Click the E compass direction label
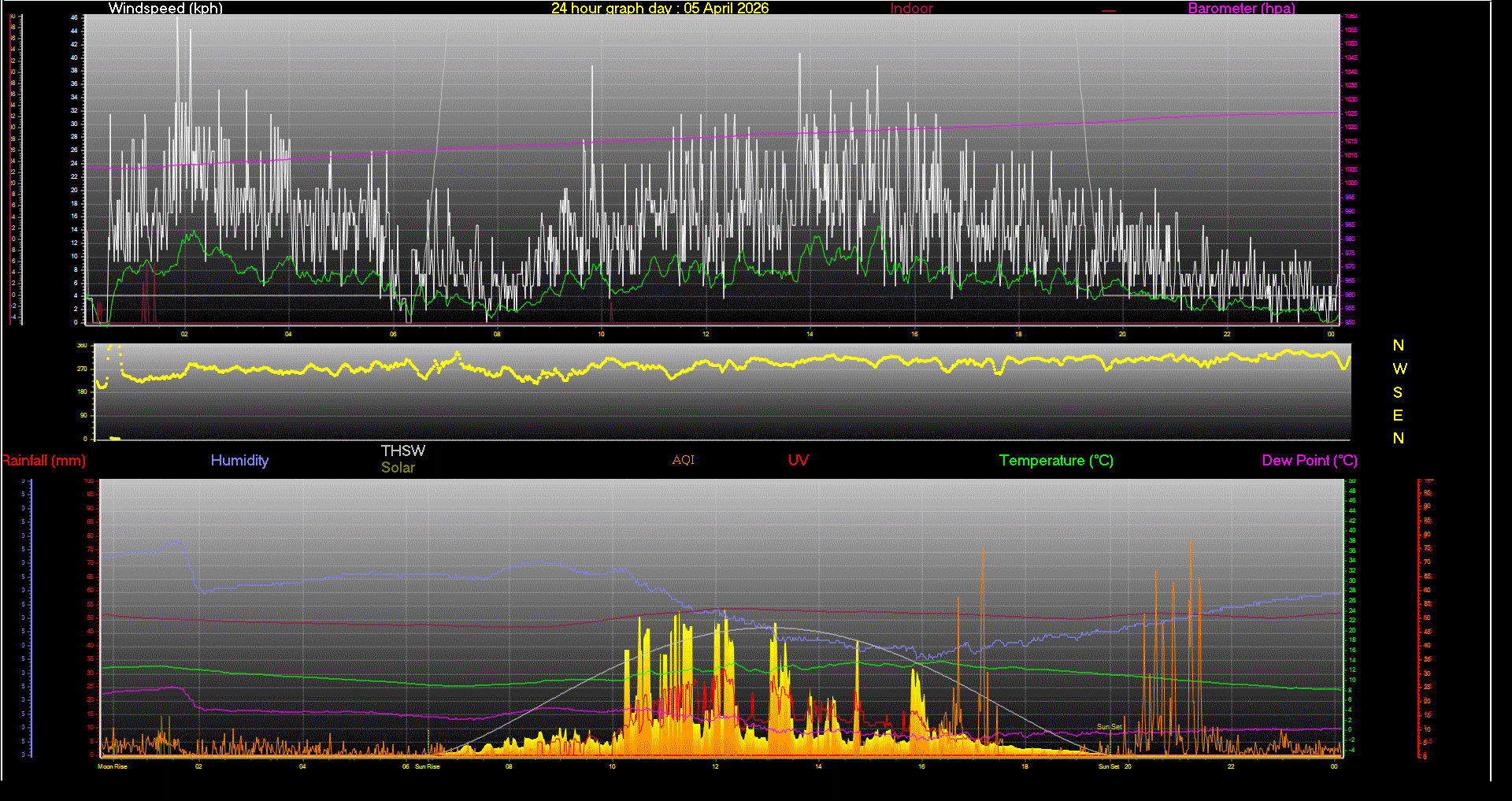Viewport: 1512px width, 801px height. (x=1398, y=415)
